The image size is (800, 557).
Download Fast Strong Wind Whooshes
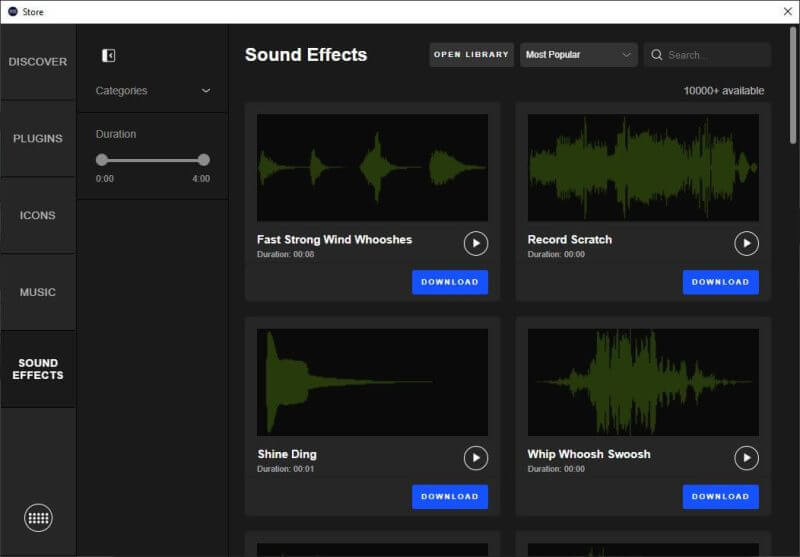450,282
